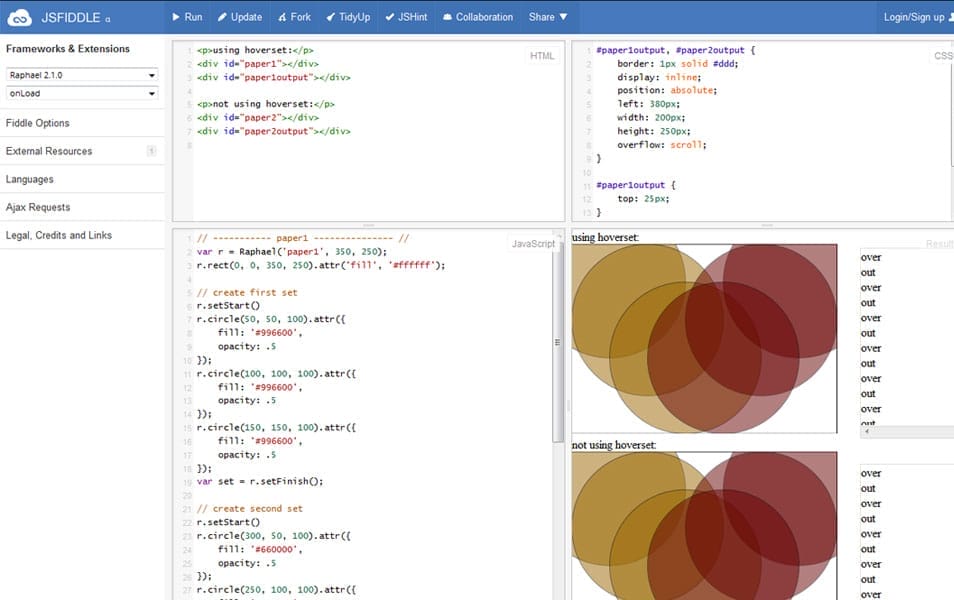
Task: Expand Fiddle Options section
Action: coord(38,123)
